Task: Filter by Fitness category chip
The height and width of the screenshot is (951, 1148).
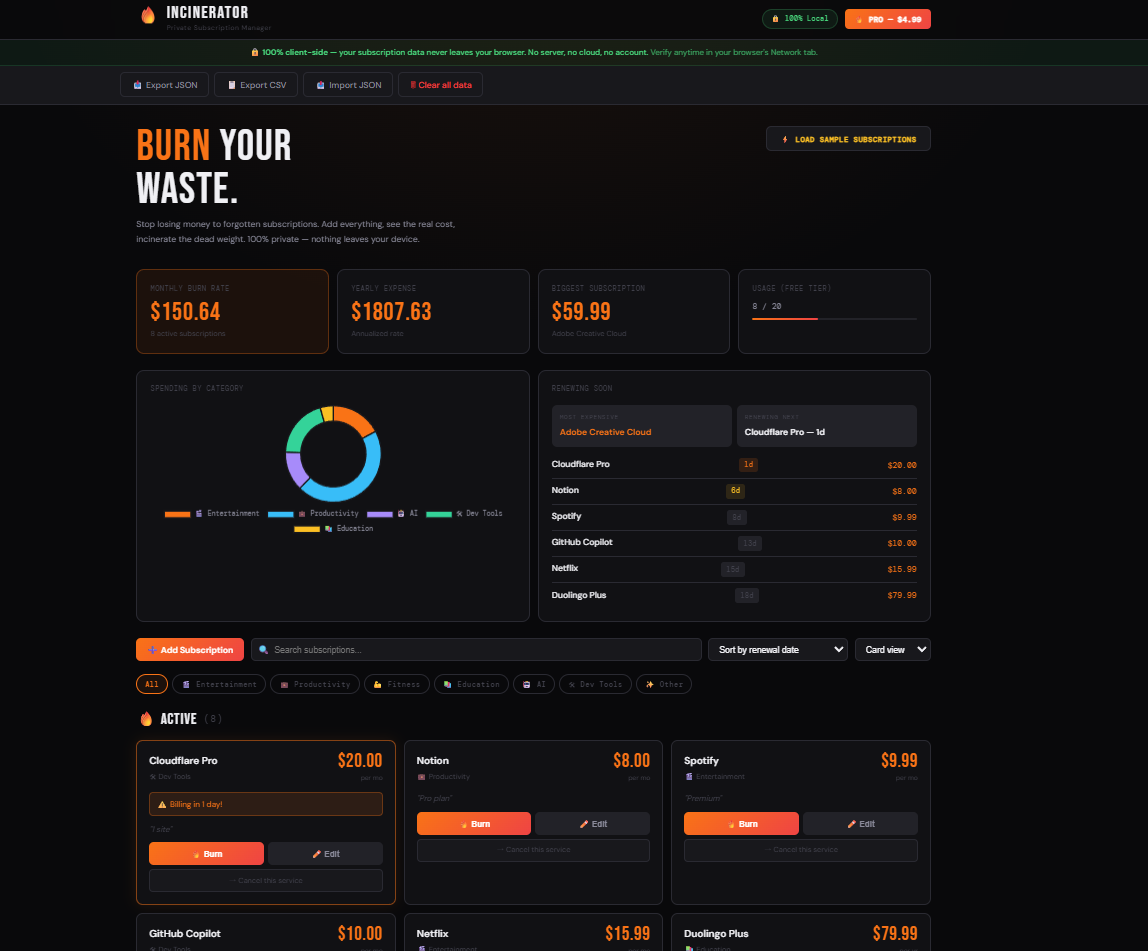Action: [397, 685]
